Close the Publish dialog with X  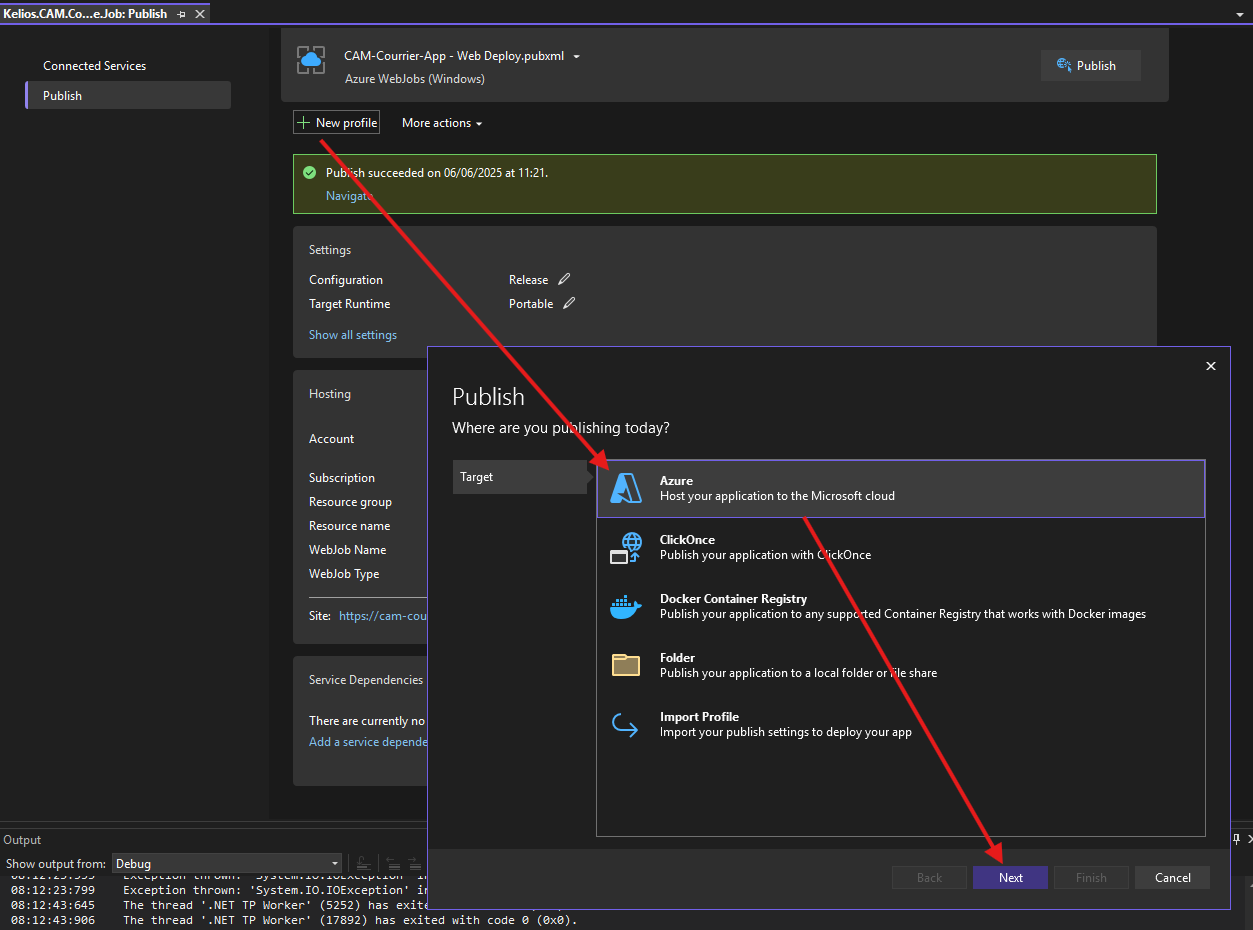(1211, 366)
